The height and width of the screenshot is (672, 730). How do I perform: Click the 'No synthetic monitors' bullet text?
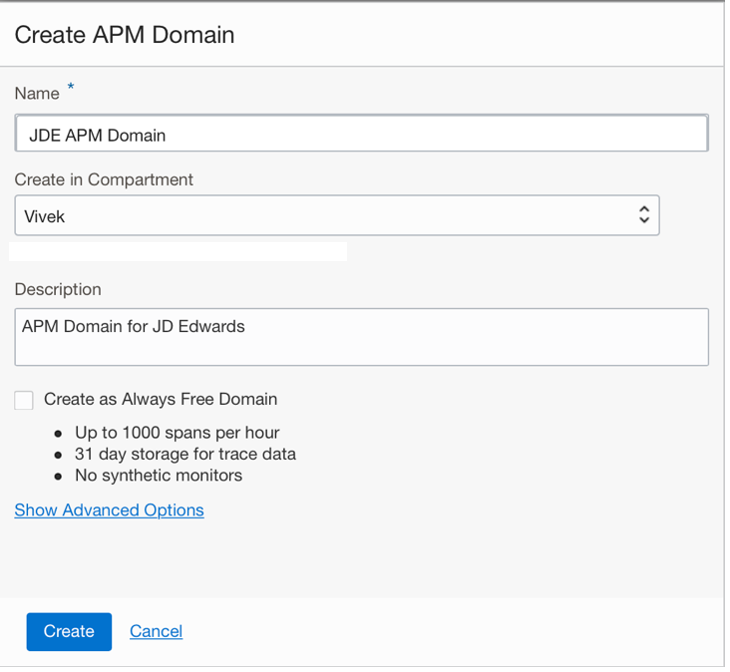coord(158,475)
